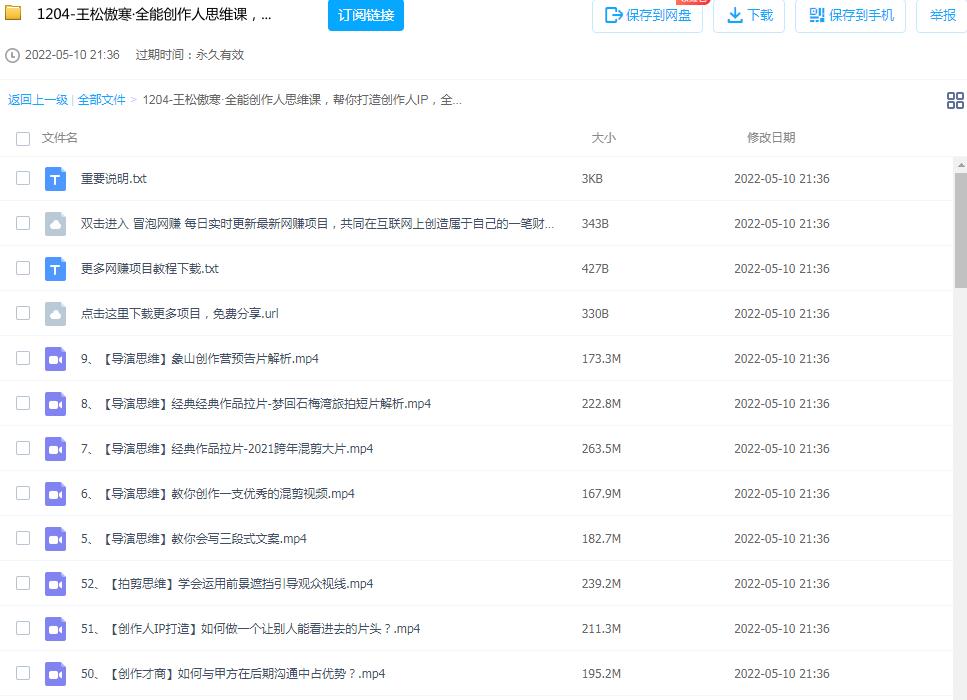967x700 pixels.
Task: Click scrollbar up arrow in file list
Action: 961,165
